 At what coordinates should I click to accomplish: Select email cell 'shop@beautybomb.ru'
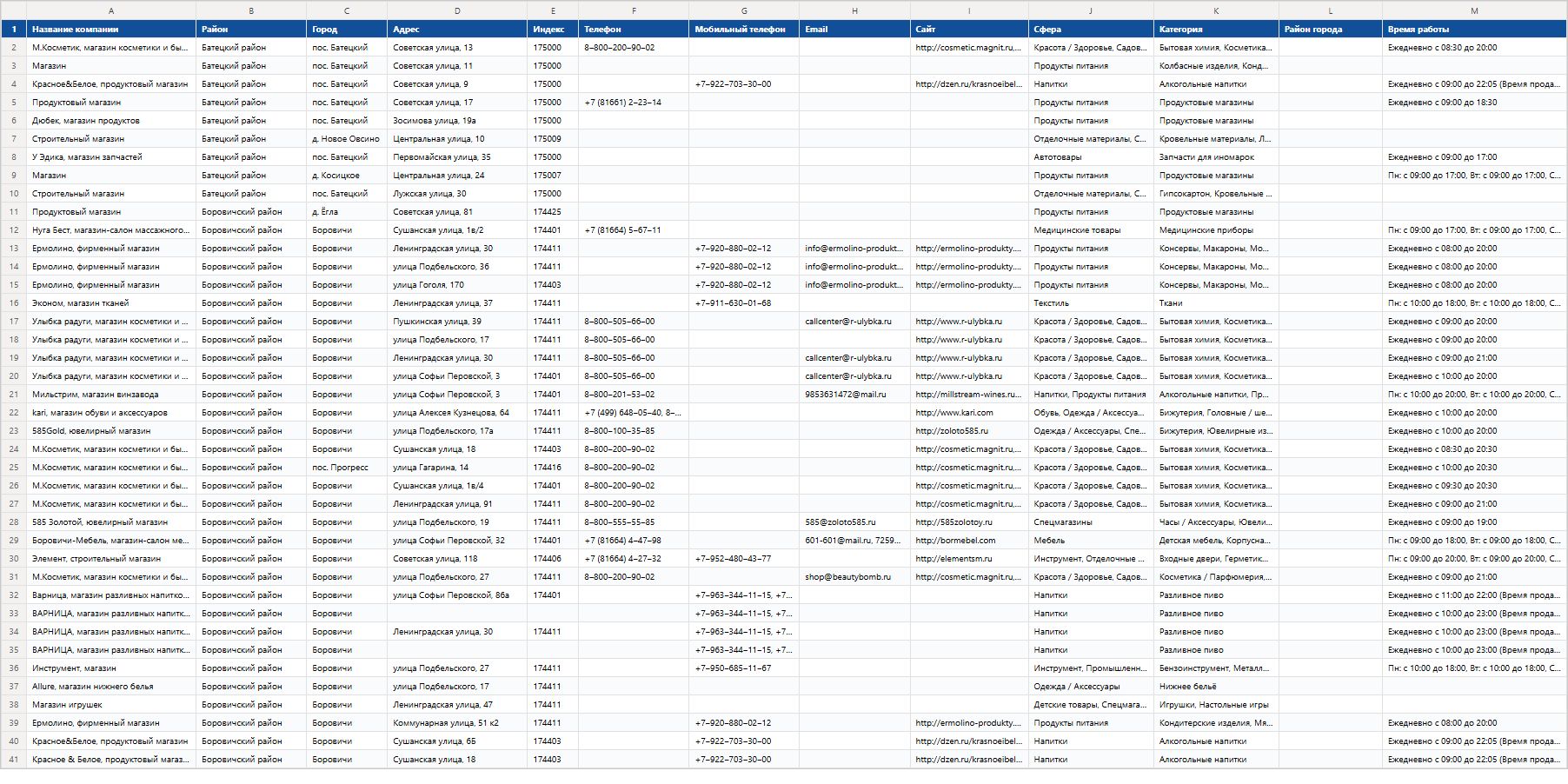(x=854, y=577)
